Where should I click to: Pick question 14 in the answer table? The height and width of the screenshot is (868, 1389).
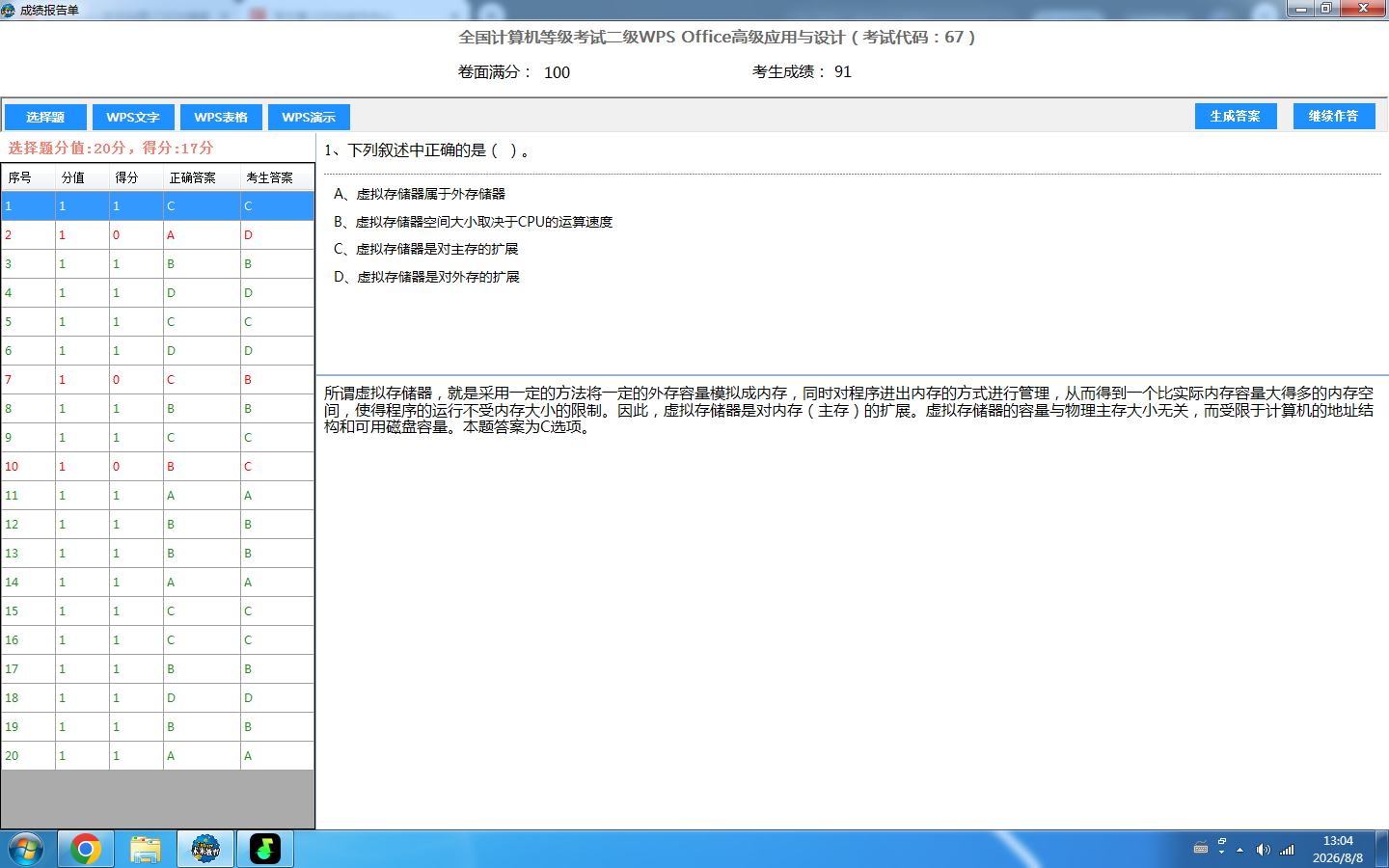[157, 582]
